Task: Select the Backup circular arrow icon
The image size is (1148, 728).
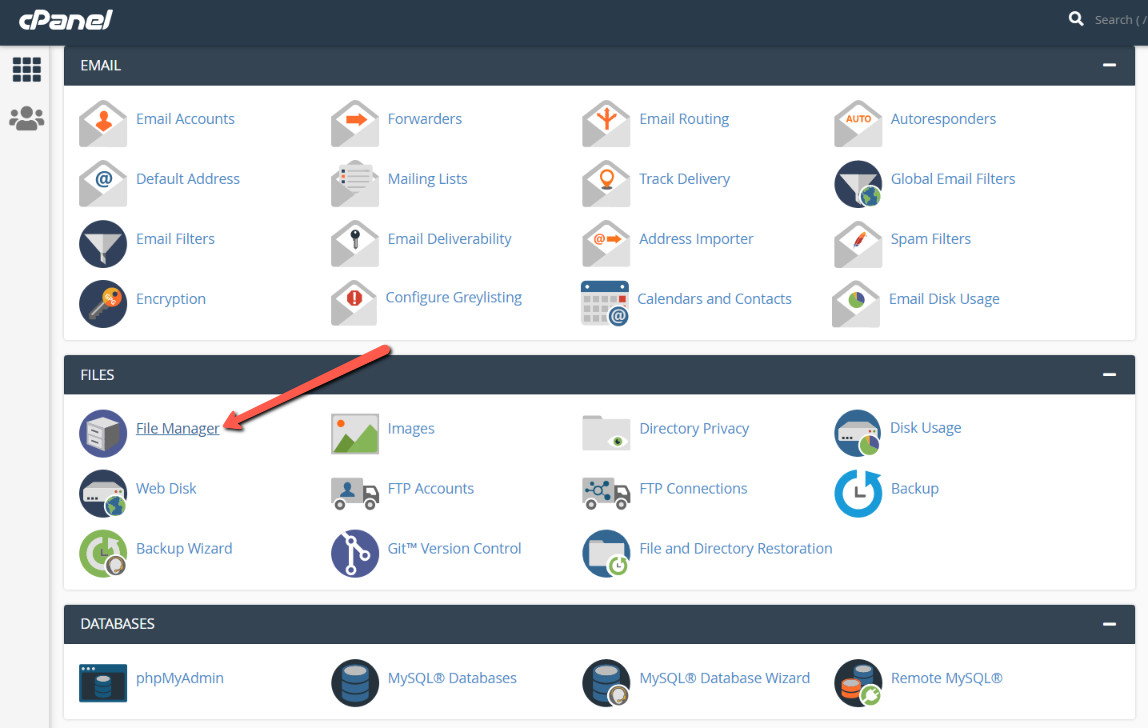Action: coord(858,493)
